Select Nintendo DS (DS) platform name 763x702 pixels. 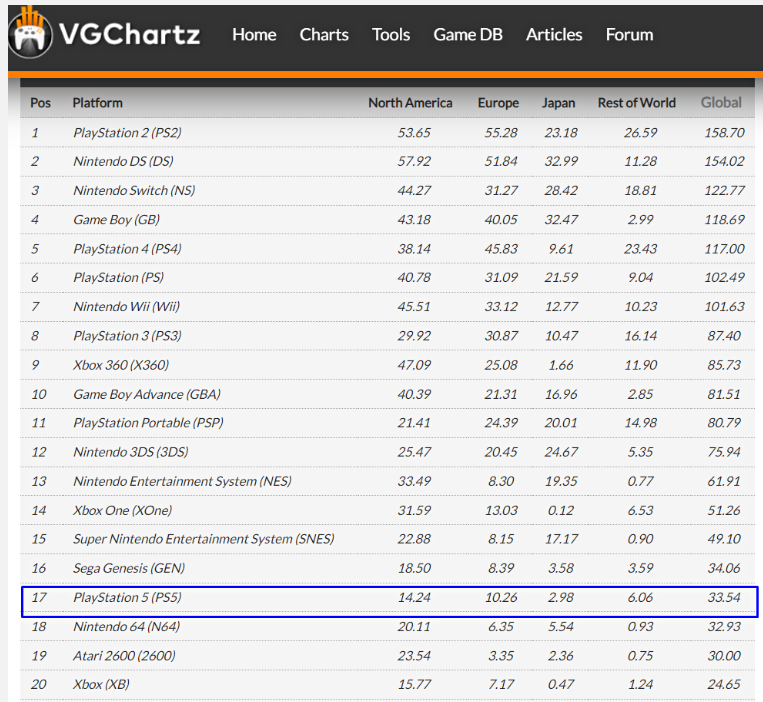123,162
